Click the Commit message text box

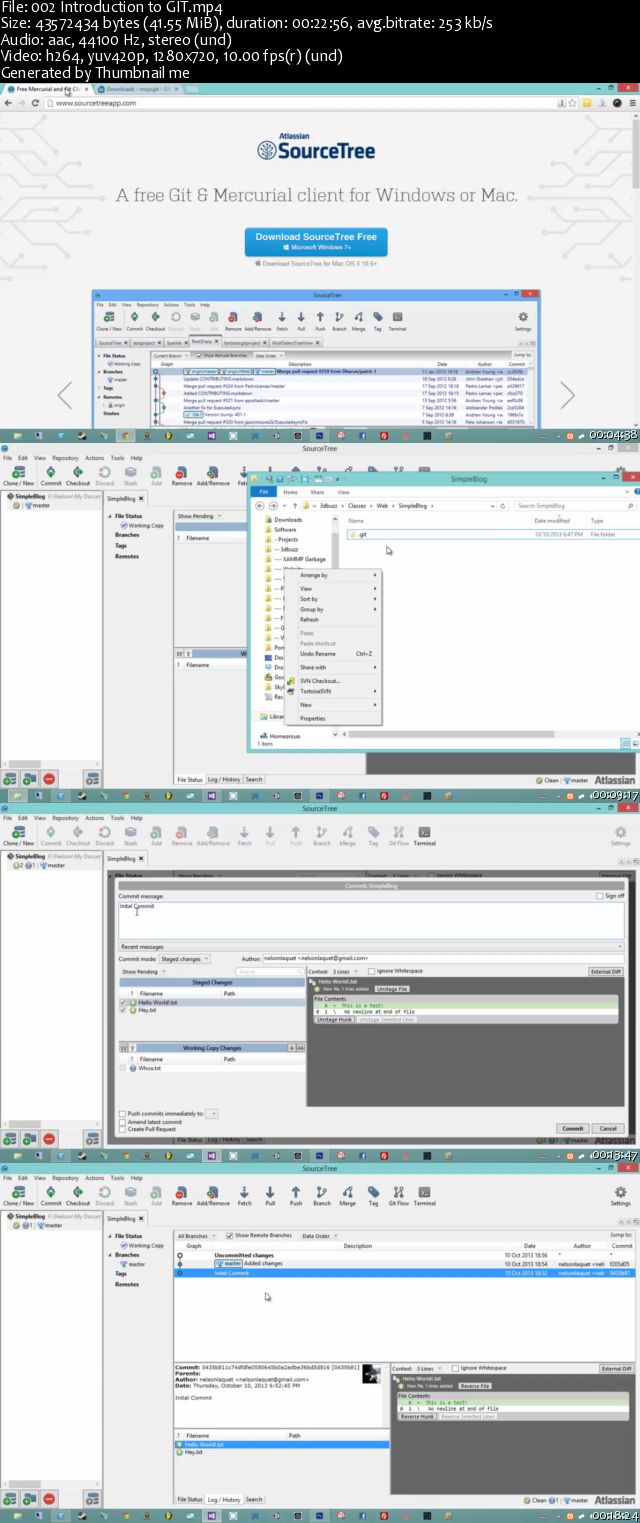(371, 919)
